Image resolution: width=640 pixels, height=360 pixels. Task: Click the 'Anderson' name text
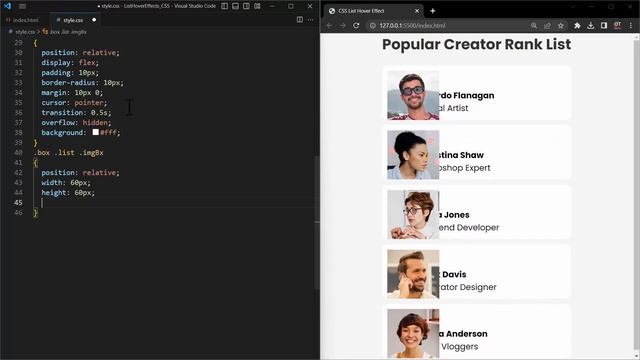coord(467,334)
